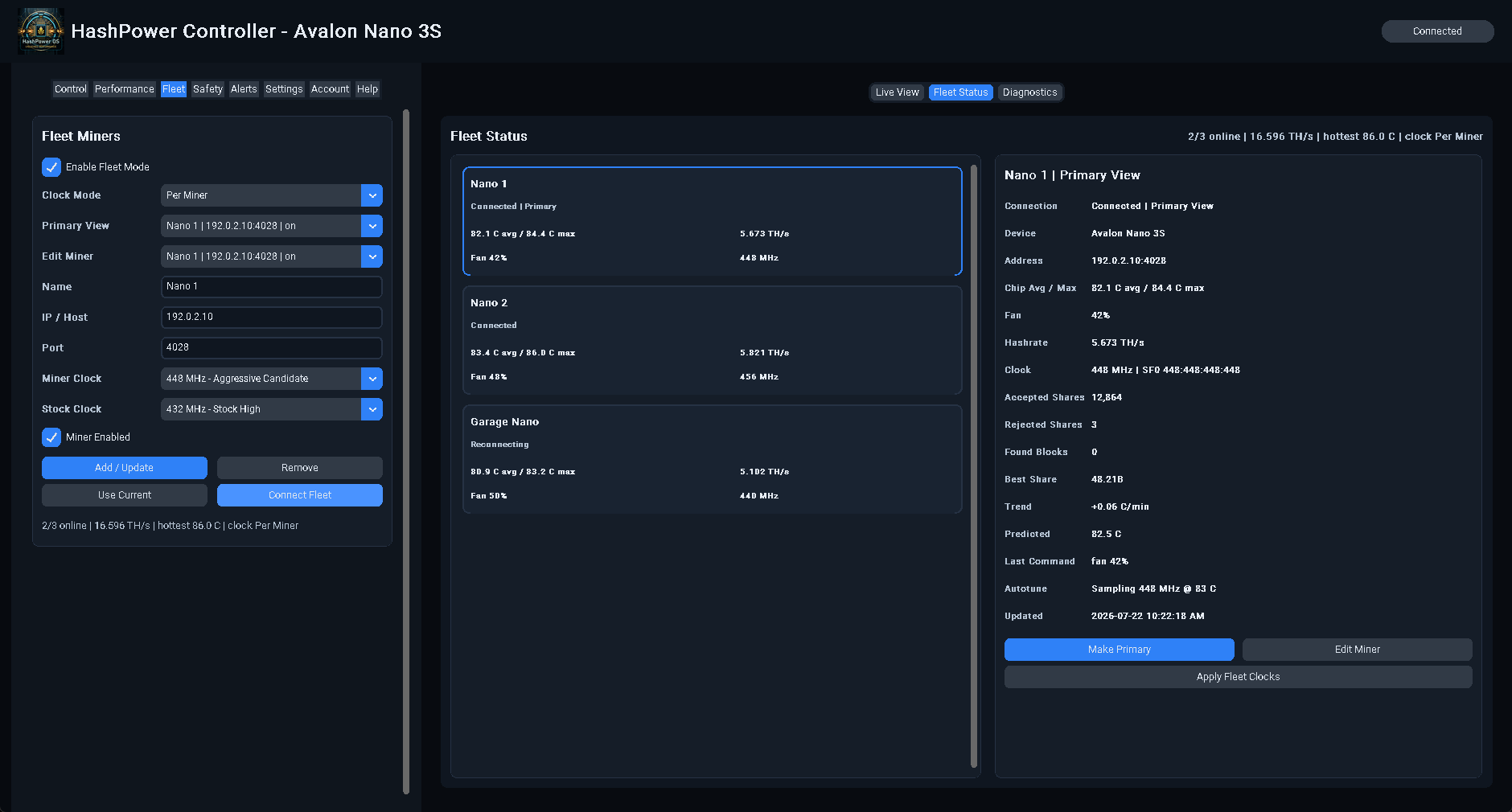Click the Connected status button
Image resolution: width=1512 pixels, height=812 pixels.
click(x=1437, y=31)
